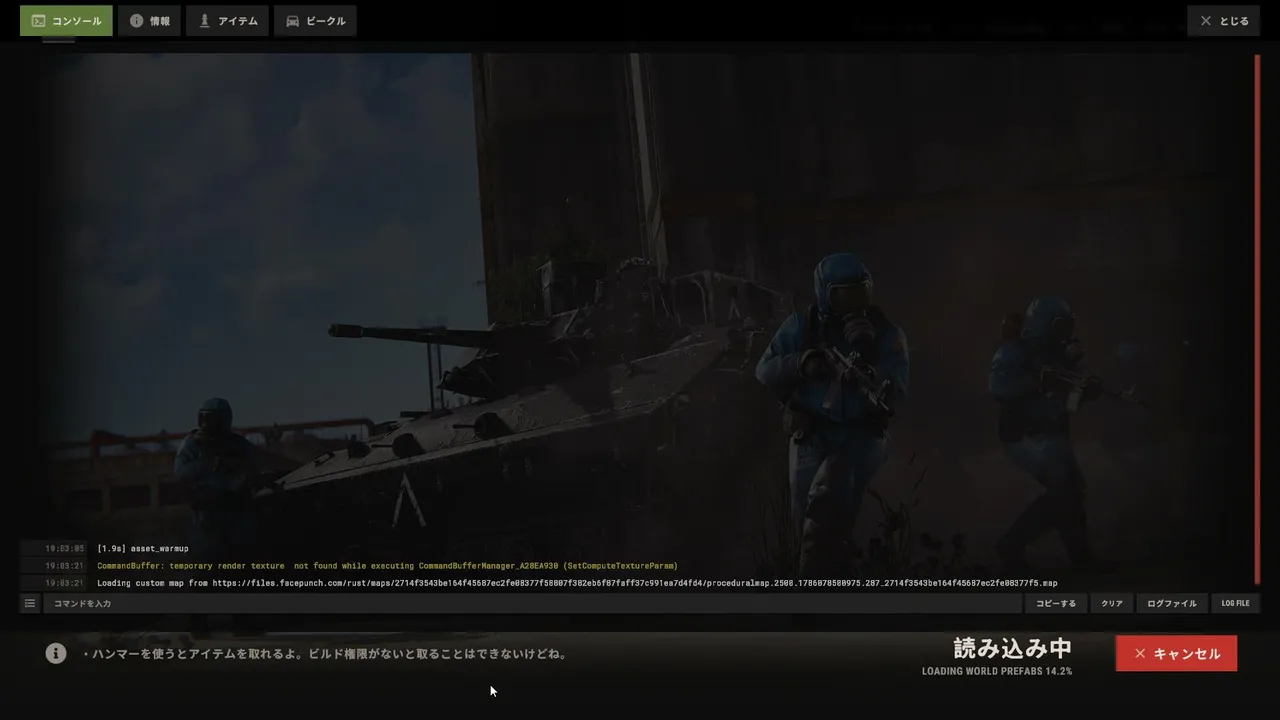Clear the console with クリア
The image size is (1280, 720).
(x=1112, y=603)
